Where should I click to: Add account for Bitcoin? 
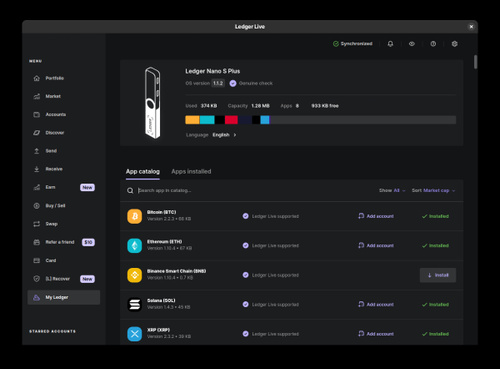pyautogui.click(x=376, y=216)
